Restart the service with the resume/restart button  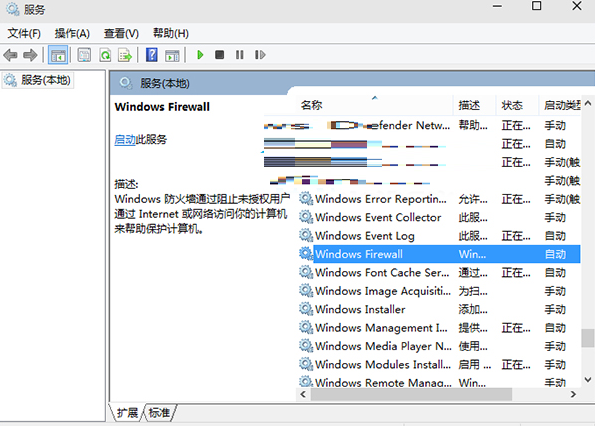[260, 55]
